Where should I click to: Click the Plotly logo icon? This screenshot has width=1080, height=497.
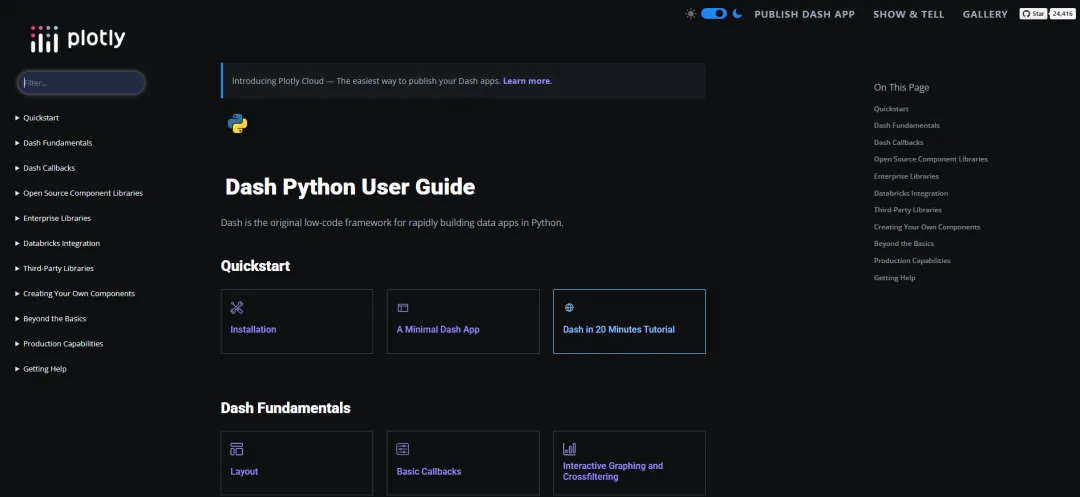(45, 39)
